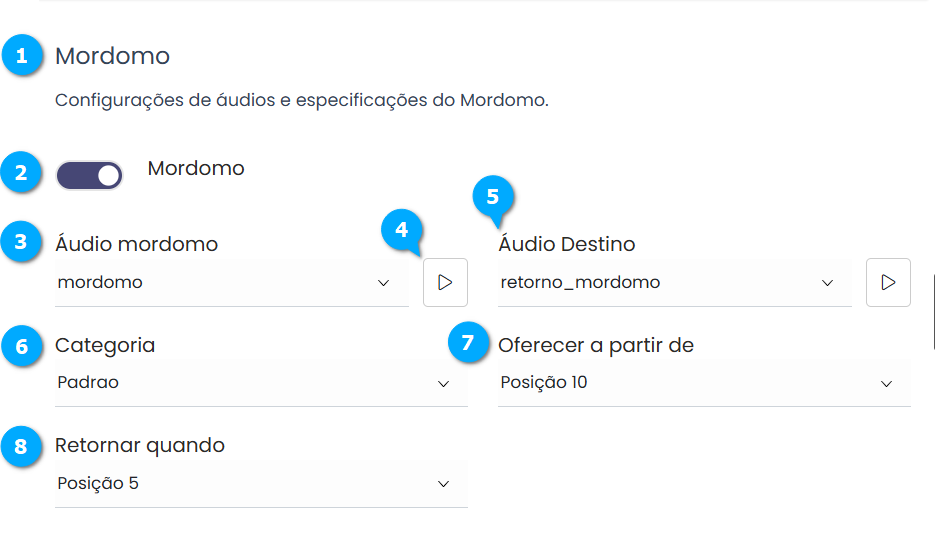Click the Mordomo label next to the switch
935x541 pixels.
point(196,168)
